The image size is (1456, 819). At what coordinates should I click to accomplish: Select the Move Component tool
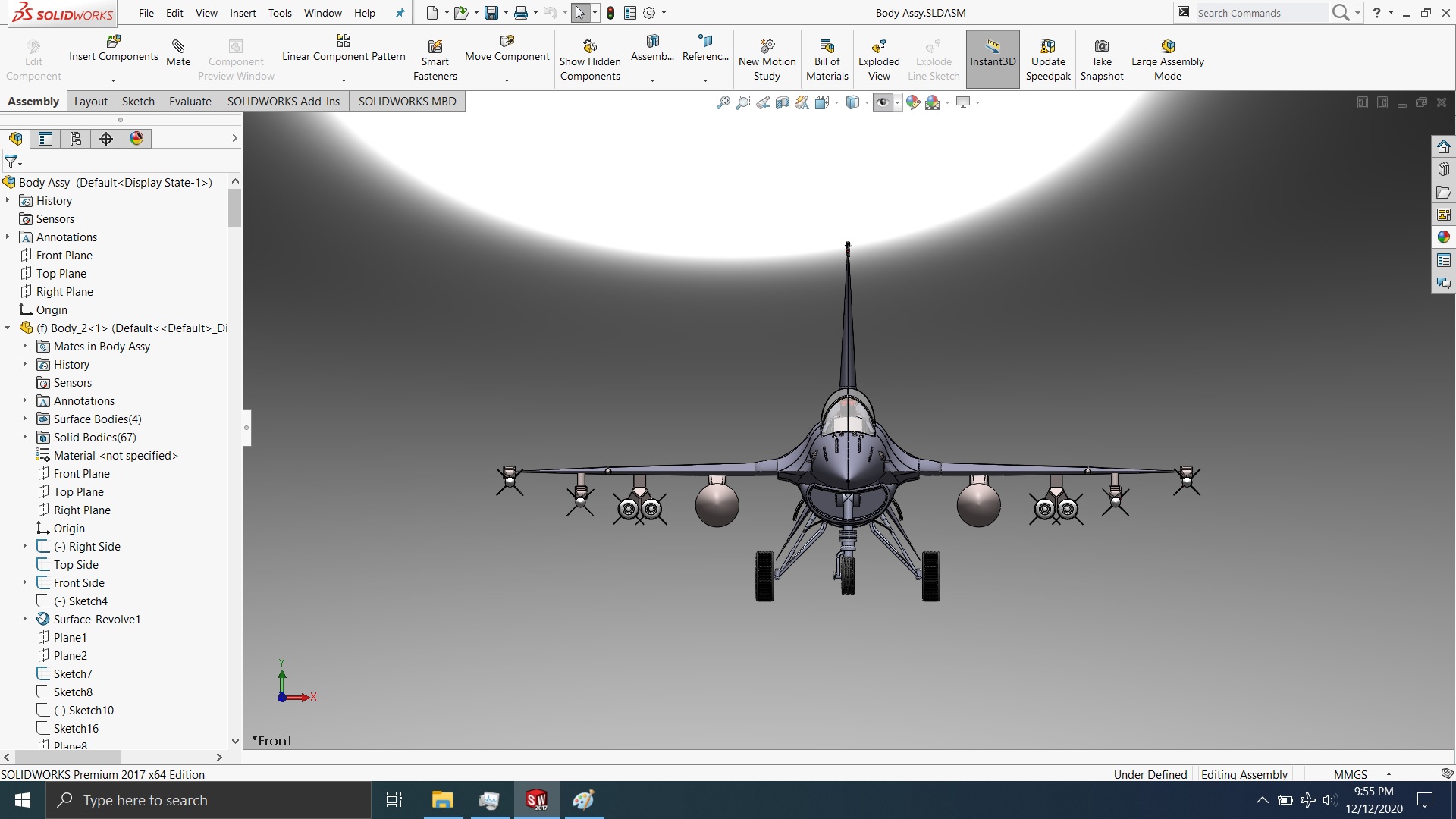tap(507, 49)
